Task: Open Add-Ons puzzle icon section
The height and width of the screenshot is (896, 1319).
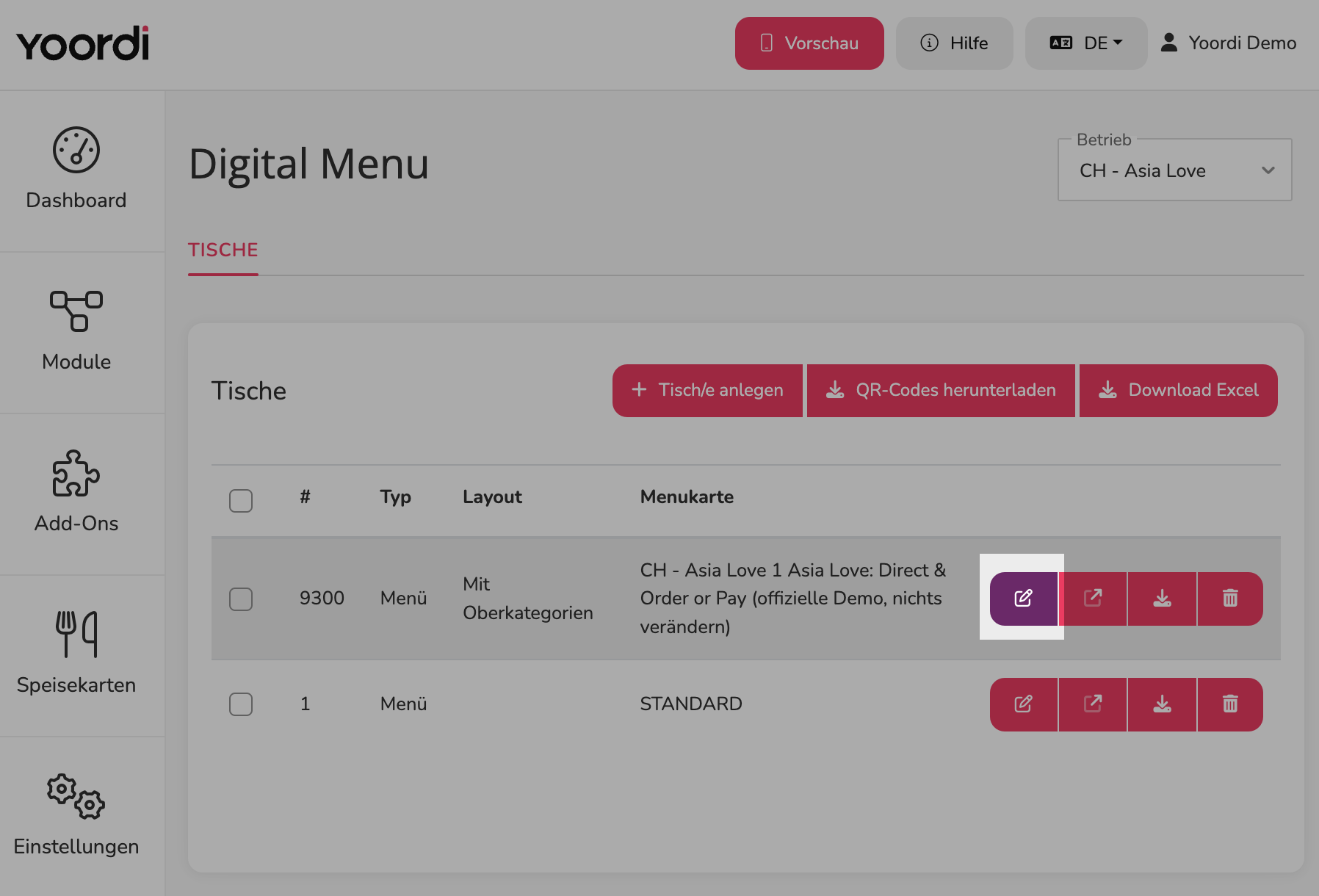Action: point(76,492)
